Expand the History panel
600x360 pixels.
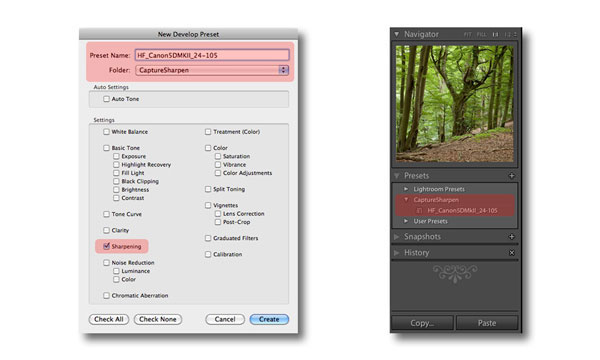pos(396,253)
